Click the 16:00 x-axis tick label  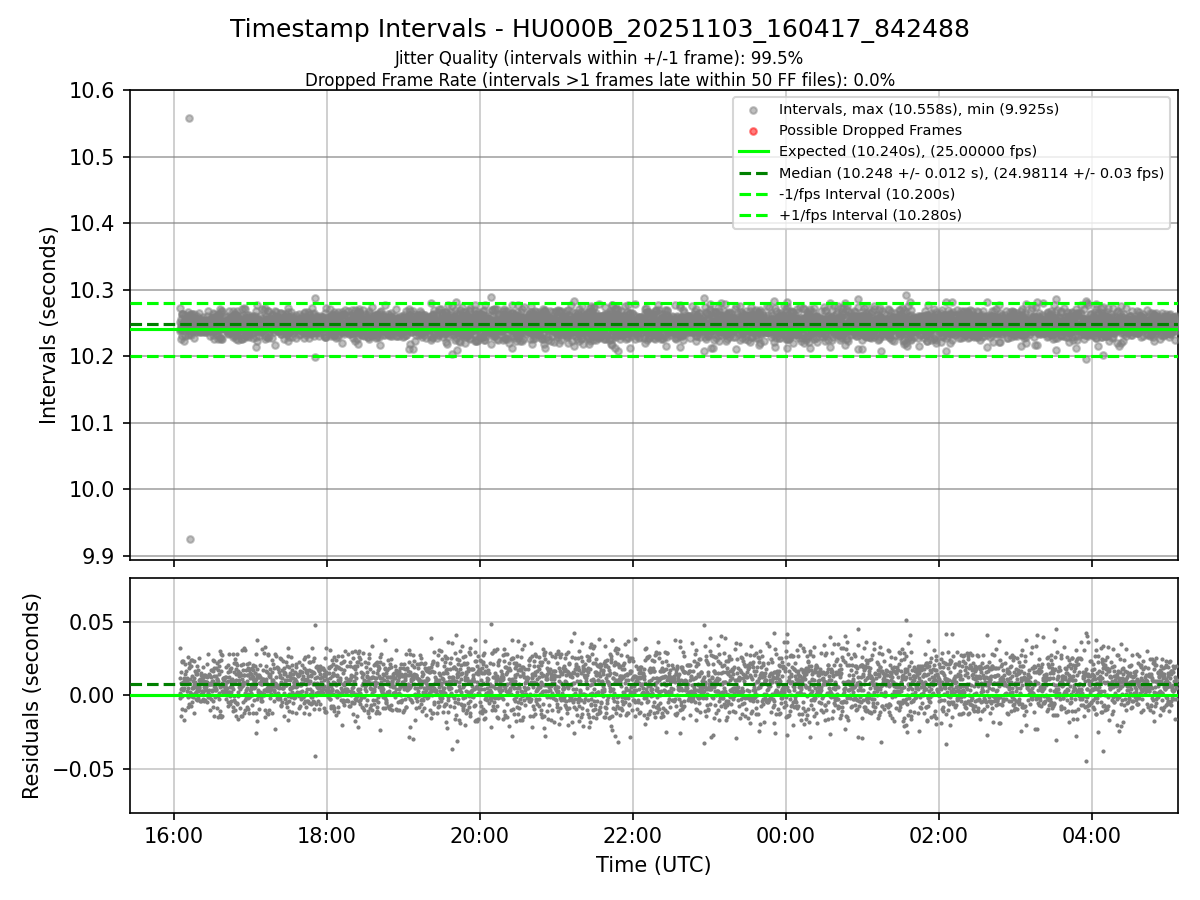coord(174,834)
